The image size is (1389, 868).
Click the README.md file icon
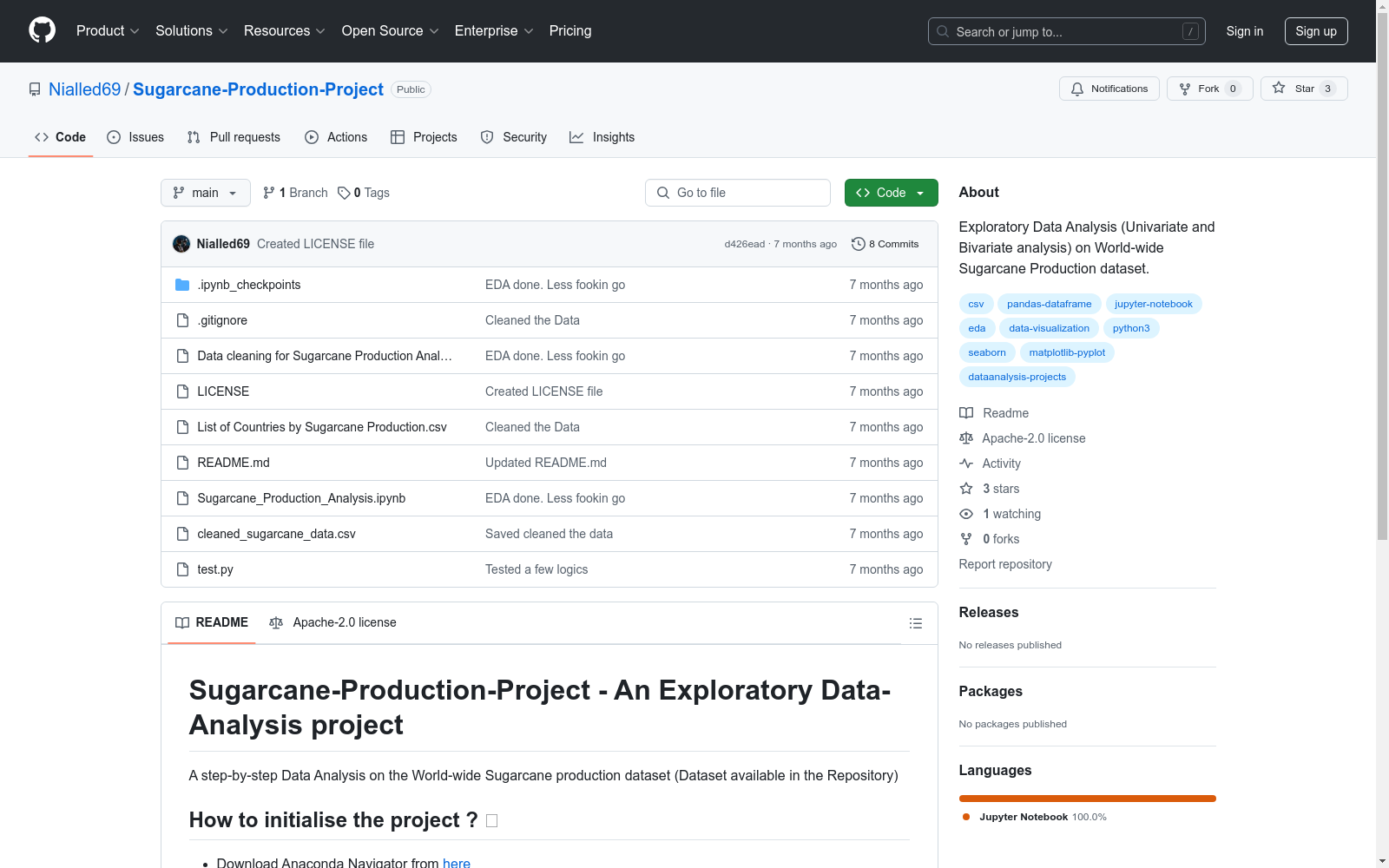tap(182, 463)
